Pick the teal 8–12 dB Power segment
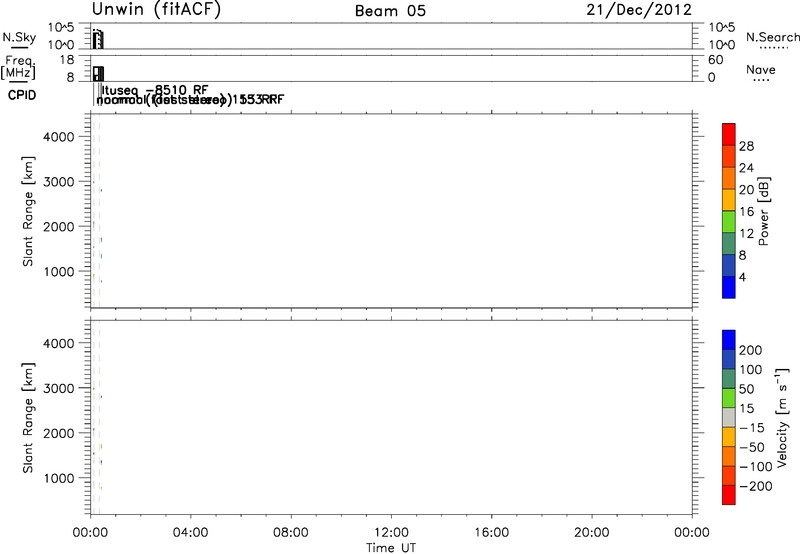The height and width of the screenshot is (554, 800). click(x=729, y=244)
